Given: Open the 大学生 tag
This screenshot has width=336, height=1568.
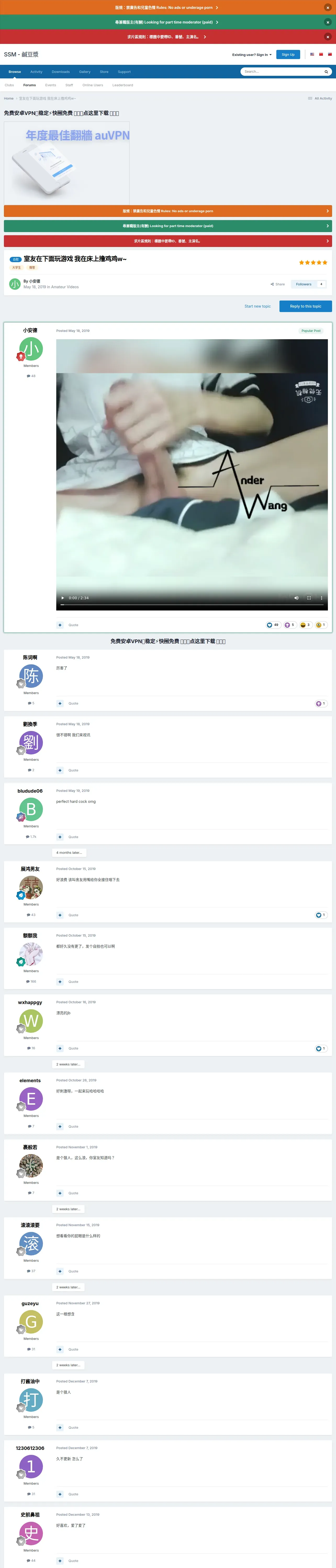Looking at the screenshot, I should 16,267.
